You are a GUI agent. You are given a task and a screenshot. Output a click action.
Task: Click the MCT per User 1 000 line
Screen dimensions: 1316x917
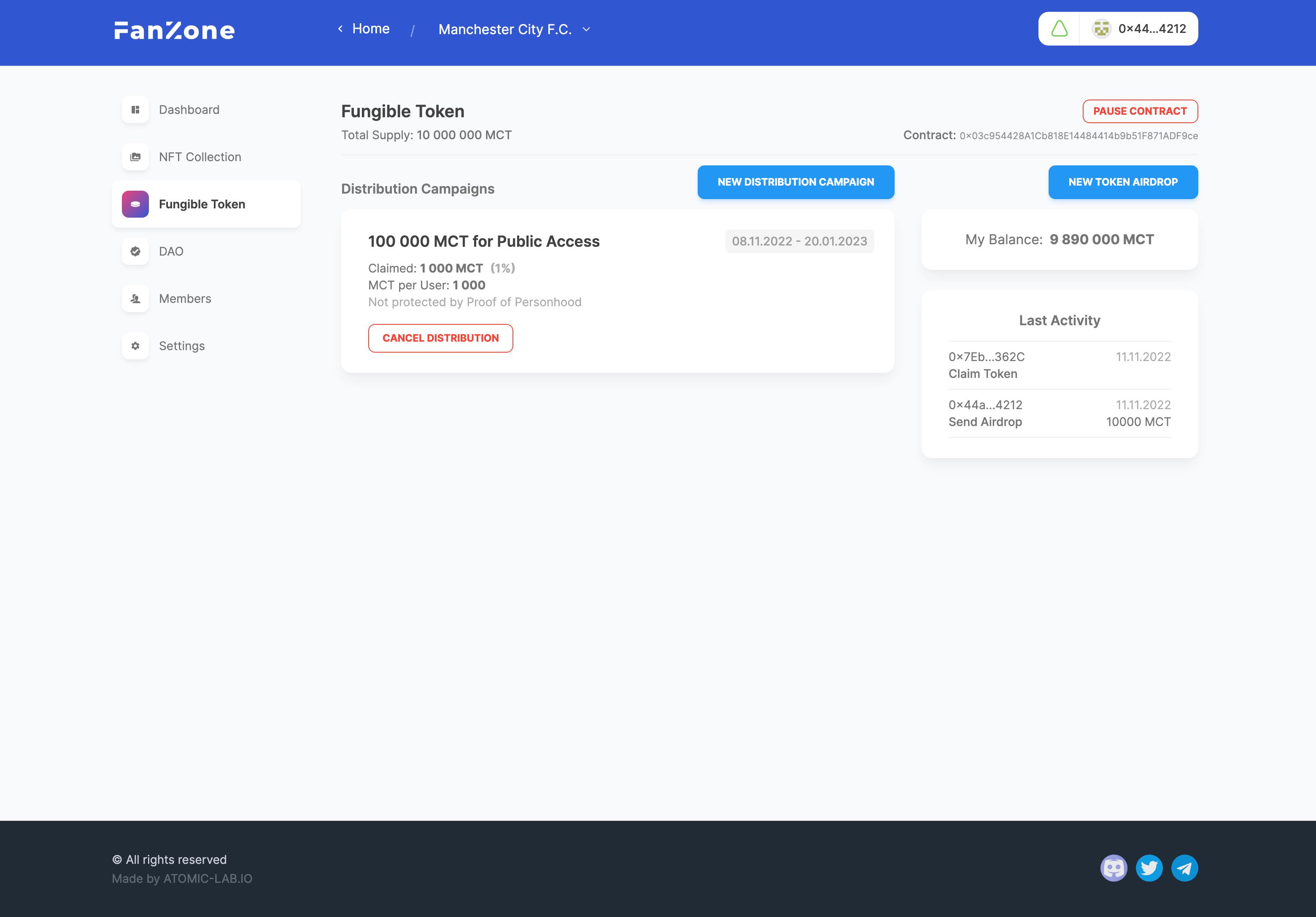pyautogui.click(x=426, y=285)
